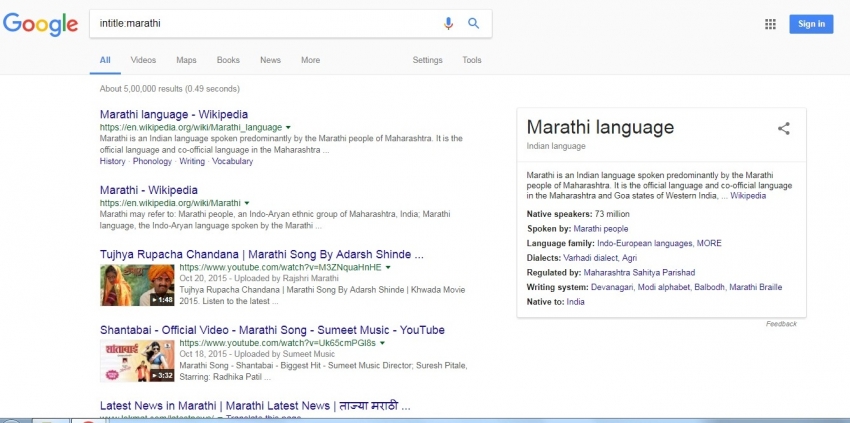850x423 pixels.
Task: Open the Writing sitelink
Action: (x=192, y=162)
